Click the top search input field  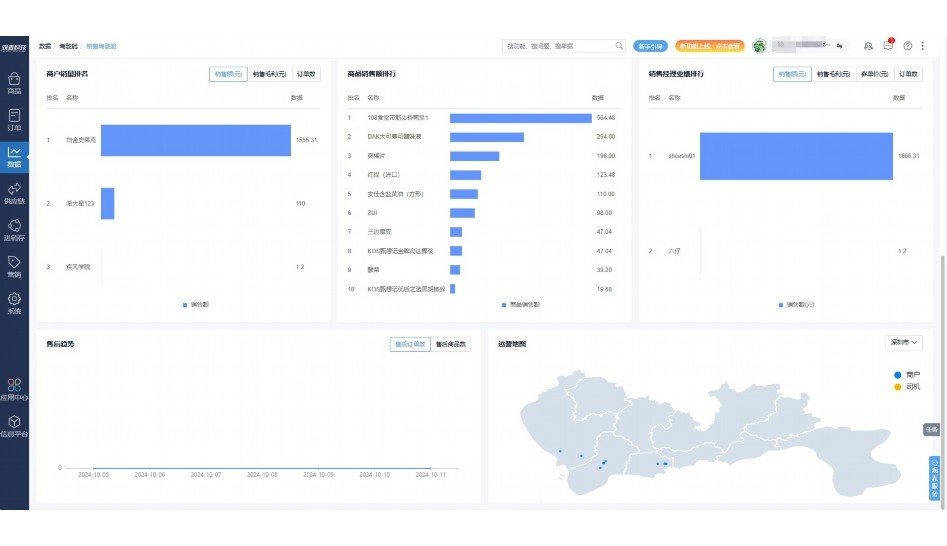pyautogui.click(x=562, y=46)
